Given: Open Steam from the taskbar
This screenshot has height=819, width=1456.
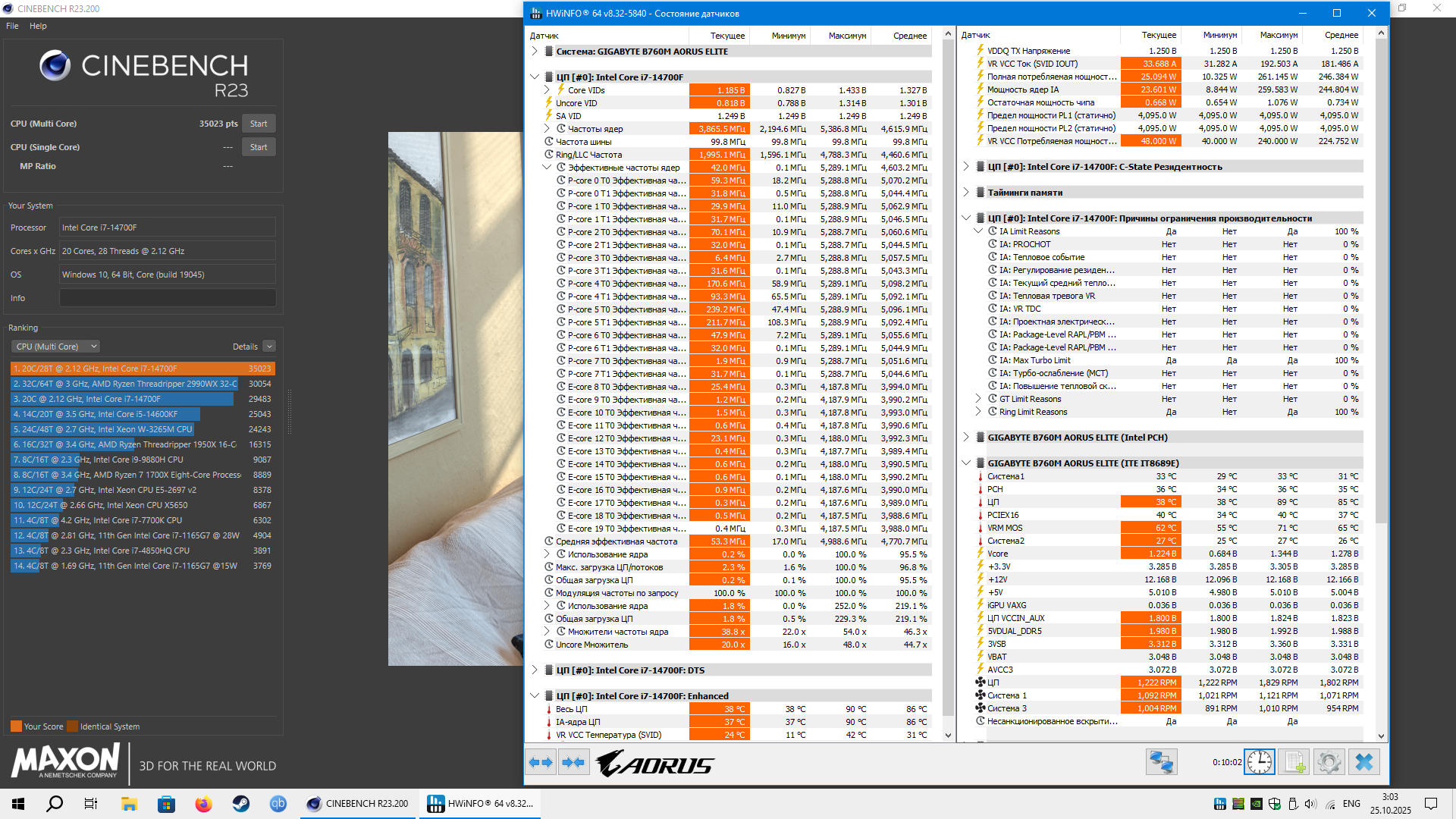Looking at the screenshot, I should pyautogui.click(x=241, y=804).
